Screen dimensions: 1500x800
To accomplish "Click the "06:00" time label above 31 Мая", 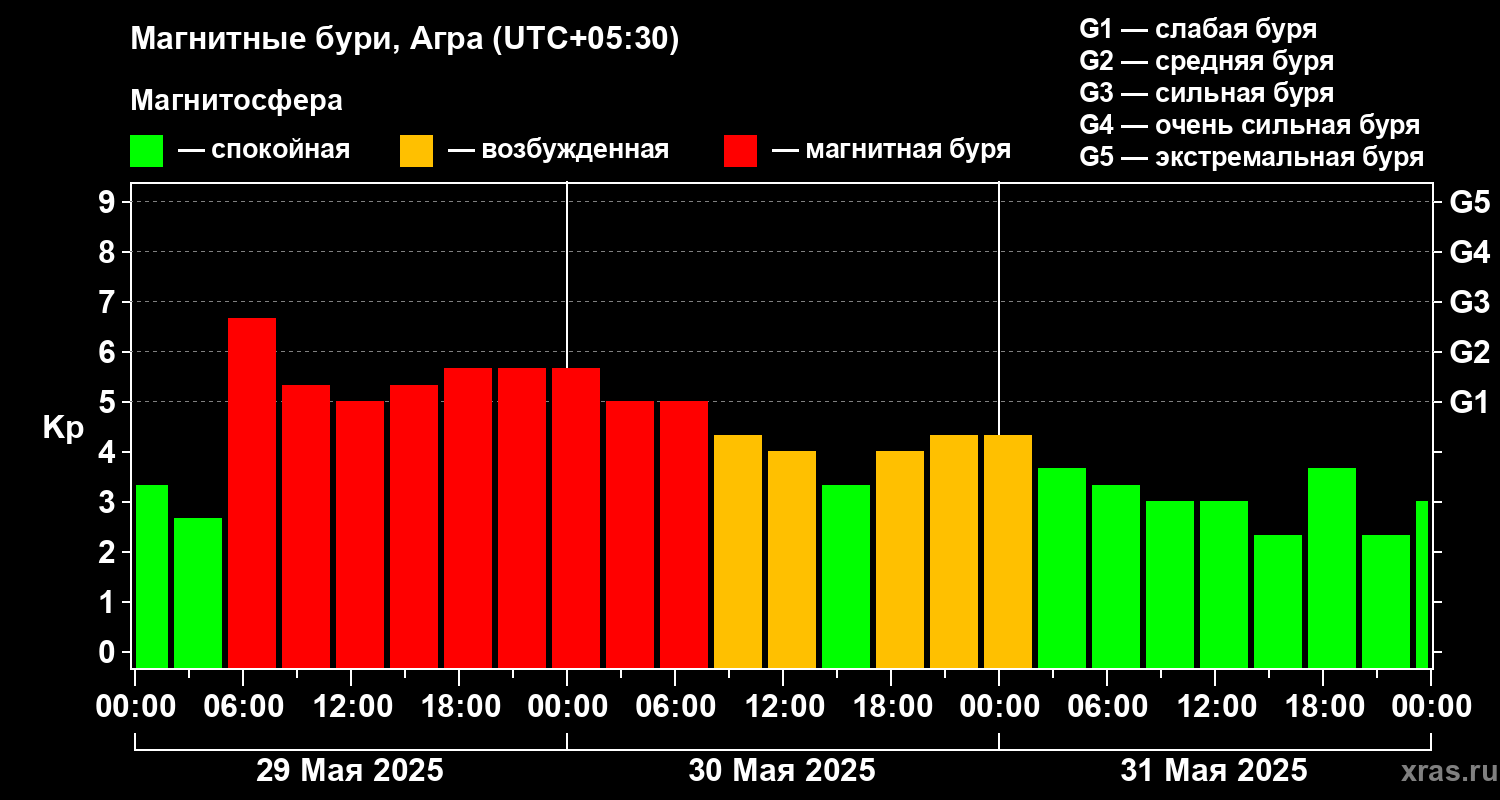I will 1106,707.
